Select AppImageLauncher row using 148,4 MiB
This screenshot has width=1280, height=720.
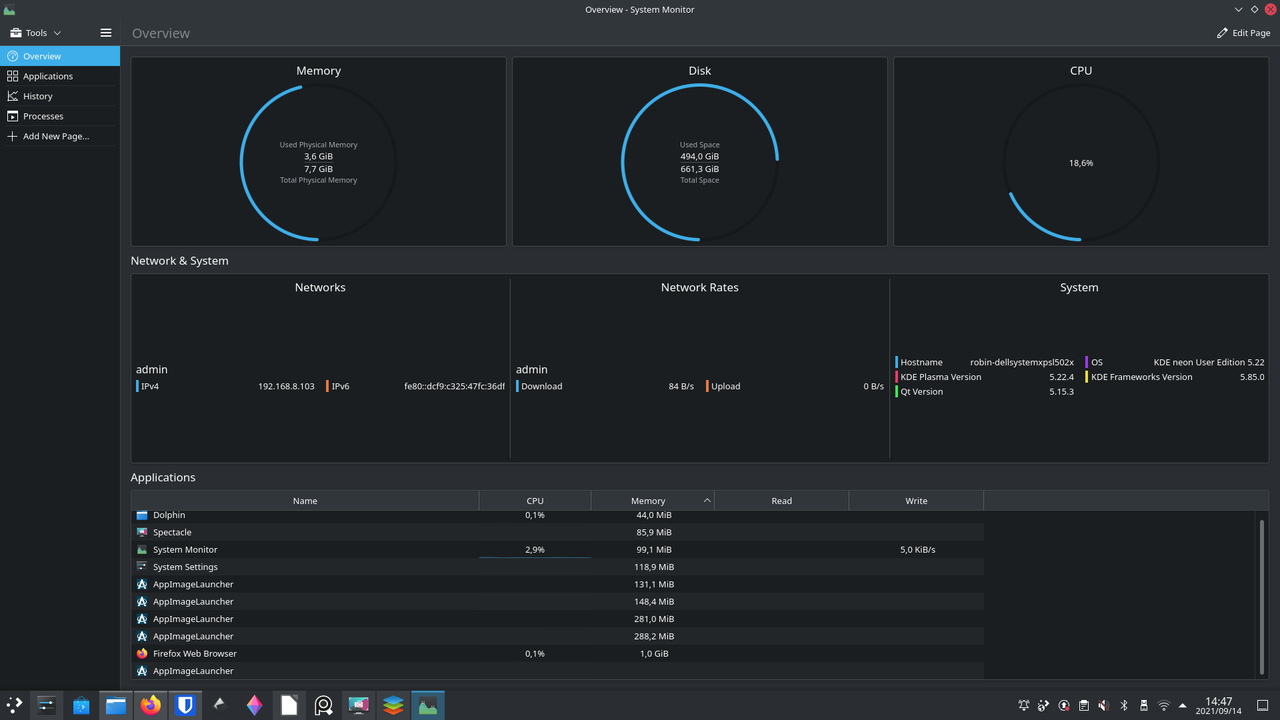(x=557, y=601)
